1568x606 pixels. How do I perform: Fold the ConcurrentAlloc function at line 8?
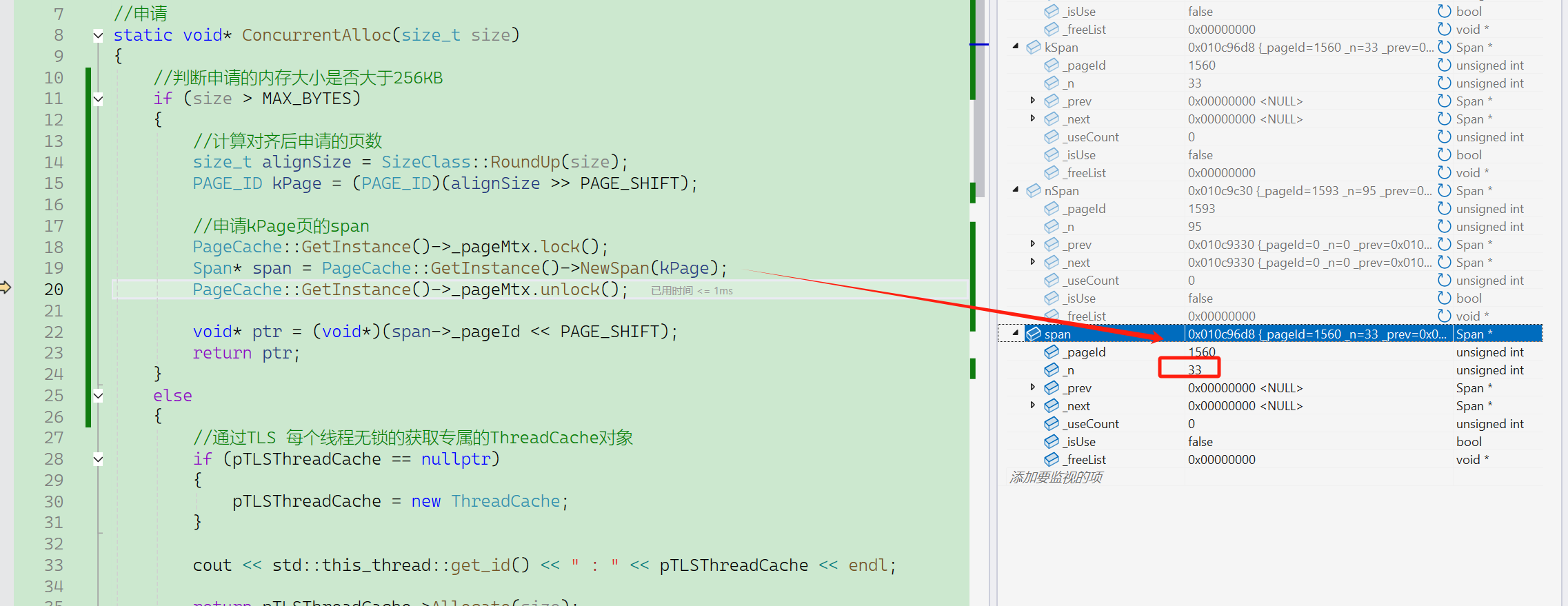(x=98, y=35)
